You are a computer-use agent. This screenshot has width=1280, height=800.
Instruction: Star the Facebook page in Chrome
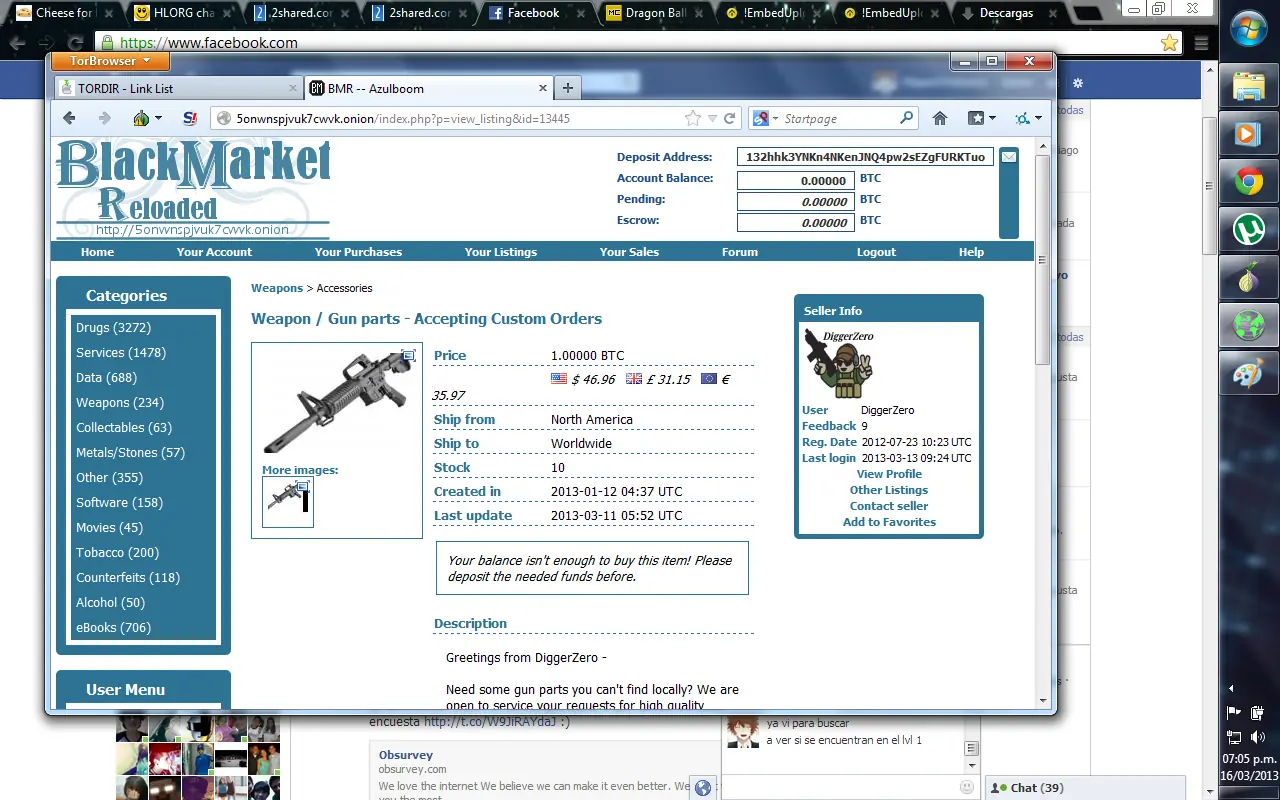pos(1169,43)
